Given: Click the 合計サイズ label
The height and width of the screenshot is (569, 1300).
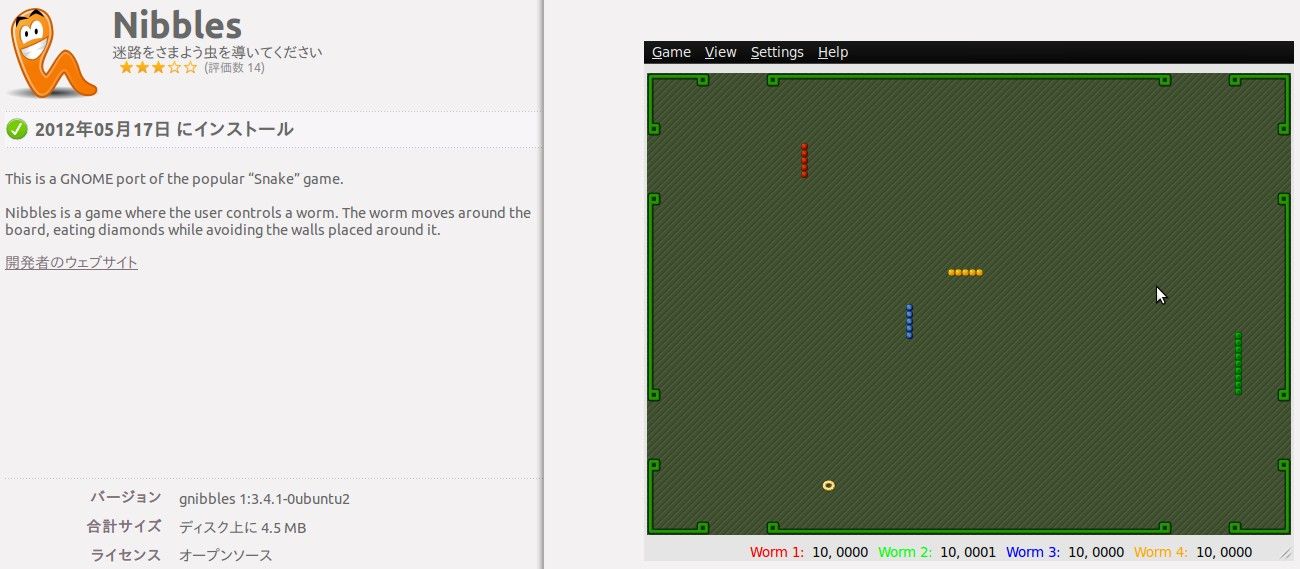Looking at the screenshot, I should tap(124, 526).
